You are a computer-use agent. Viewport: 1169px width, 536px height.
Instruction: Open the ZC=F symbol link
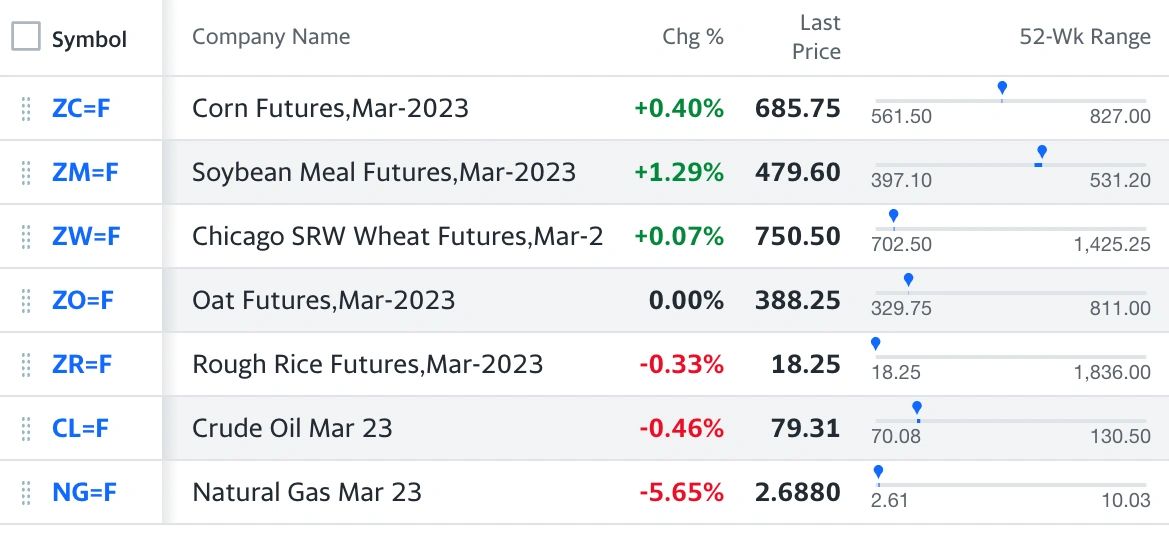(x=81, y=109)
